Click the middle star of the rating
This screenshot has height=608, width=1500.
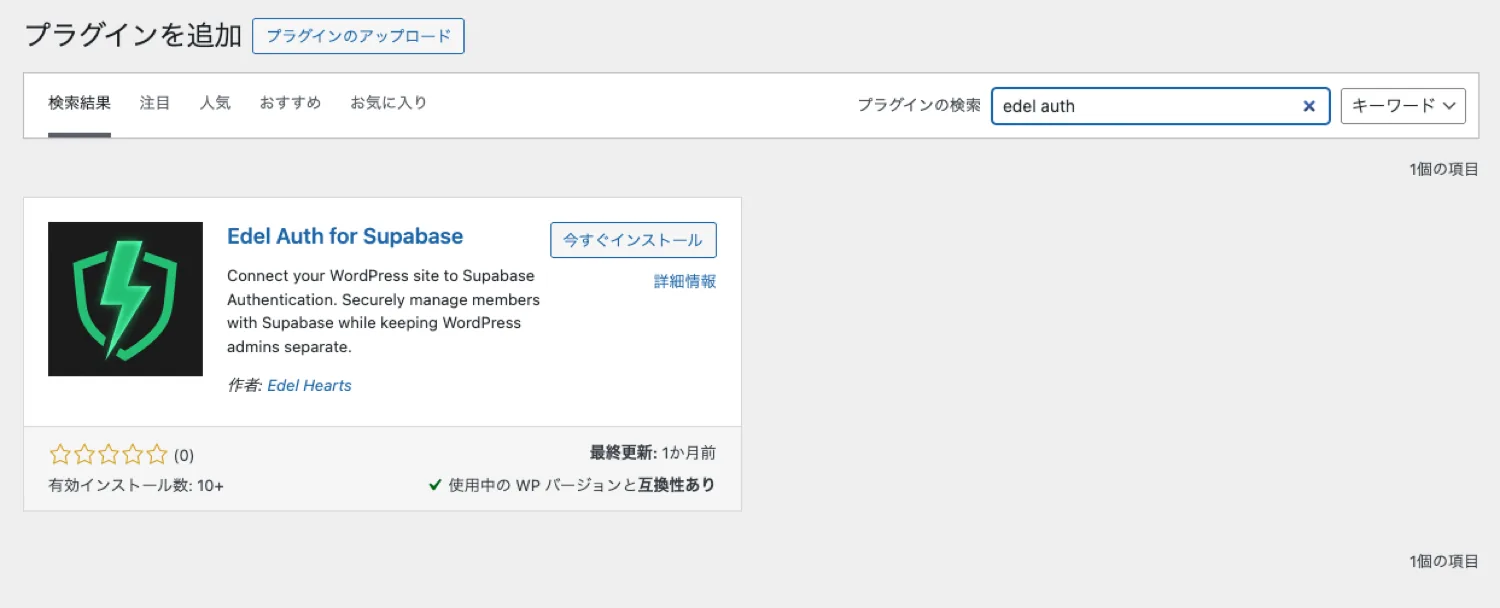pyautogui.click(x=108, y=454)
